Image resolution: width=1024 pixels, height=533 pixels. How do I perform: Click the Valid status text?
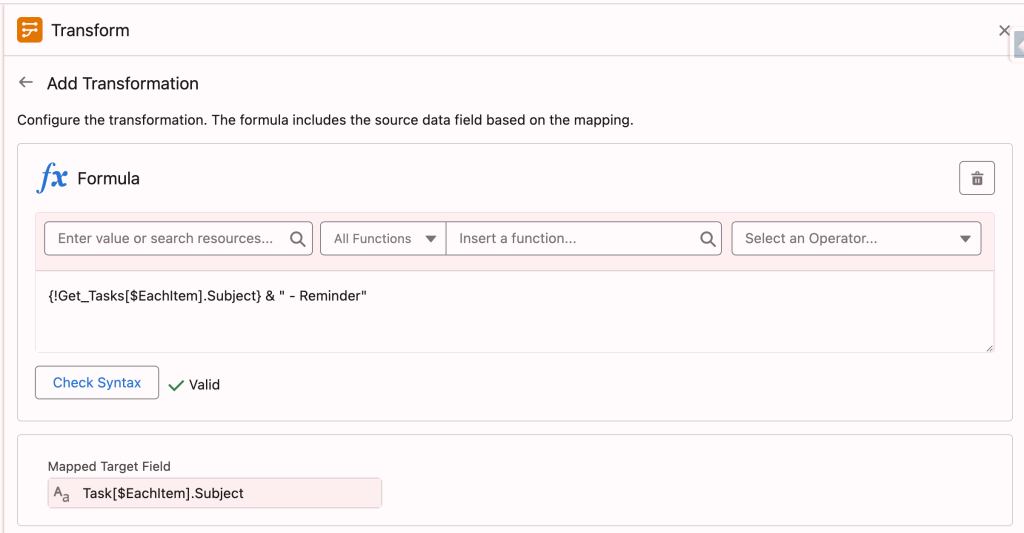[x=204, y=385]
